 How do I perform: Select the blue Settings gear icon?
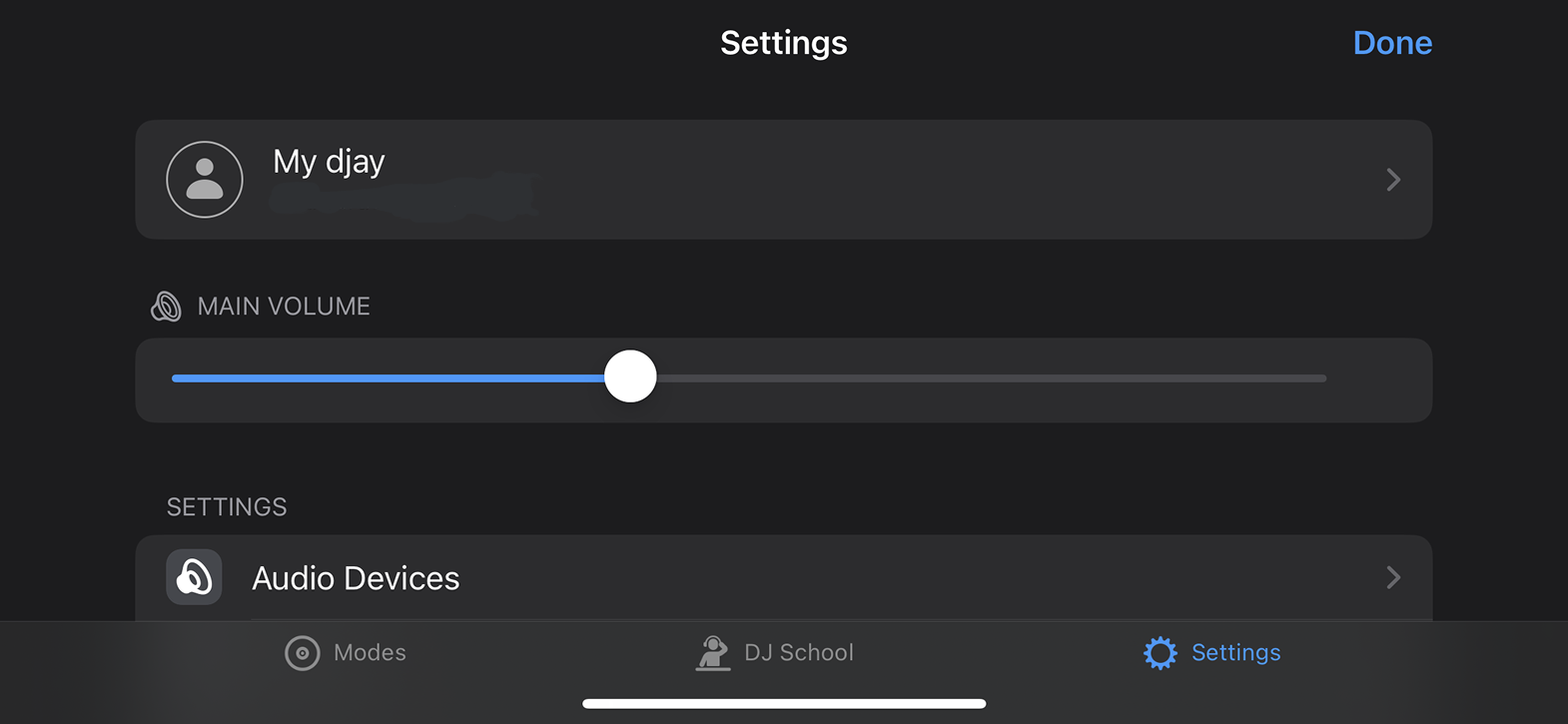[x=1159, y=652]
